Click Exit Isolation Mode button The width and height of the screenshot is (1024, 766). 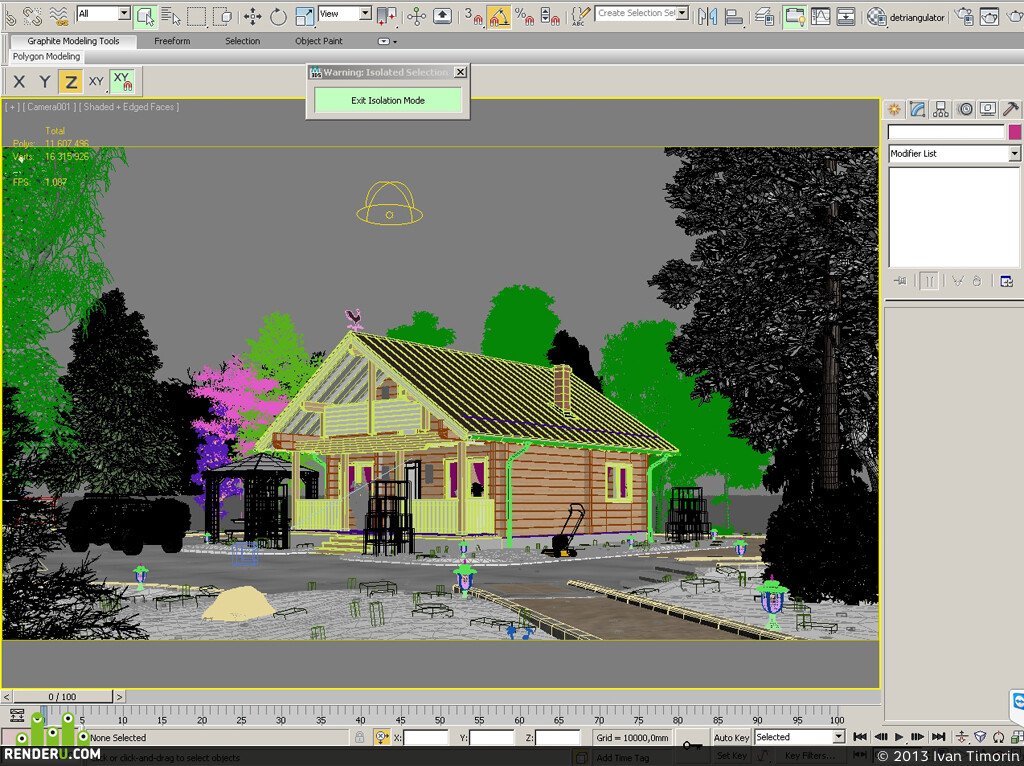[388, 101]
